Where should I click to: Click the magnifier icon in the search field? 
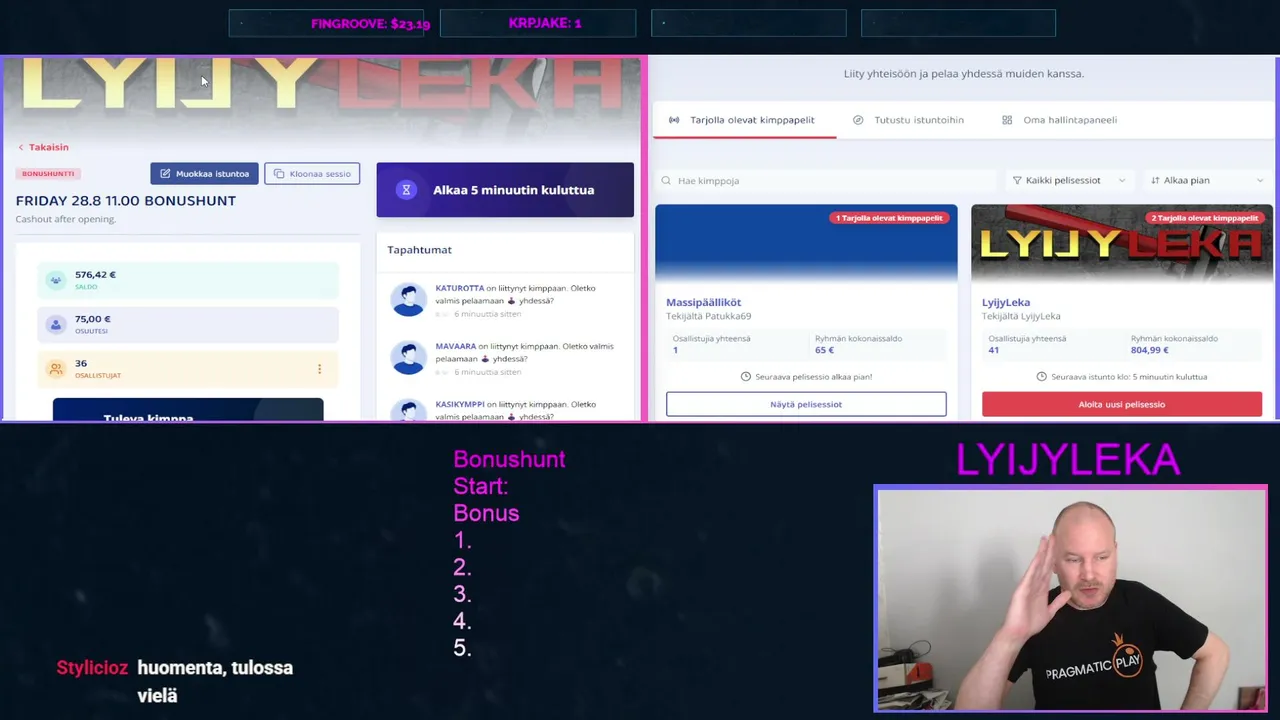[666, 181]
